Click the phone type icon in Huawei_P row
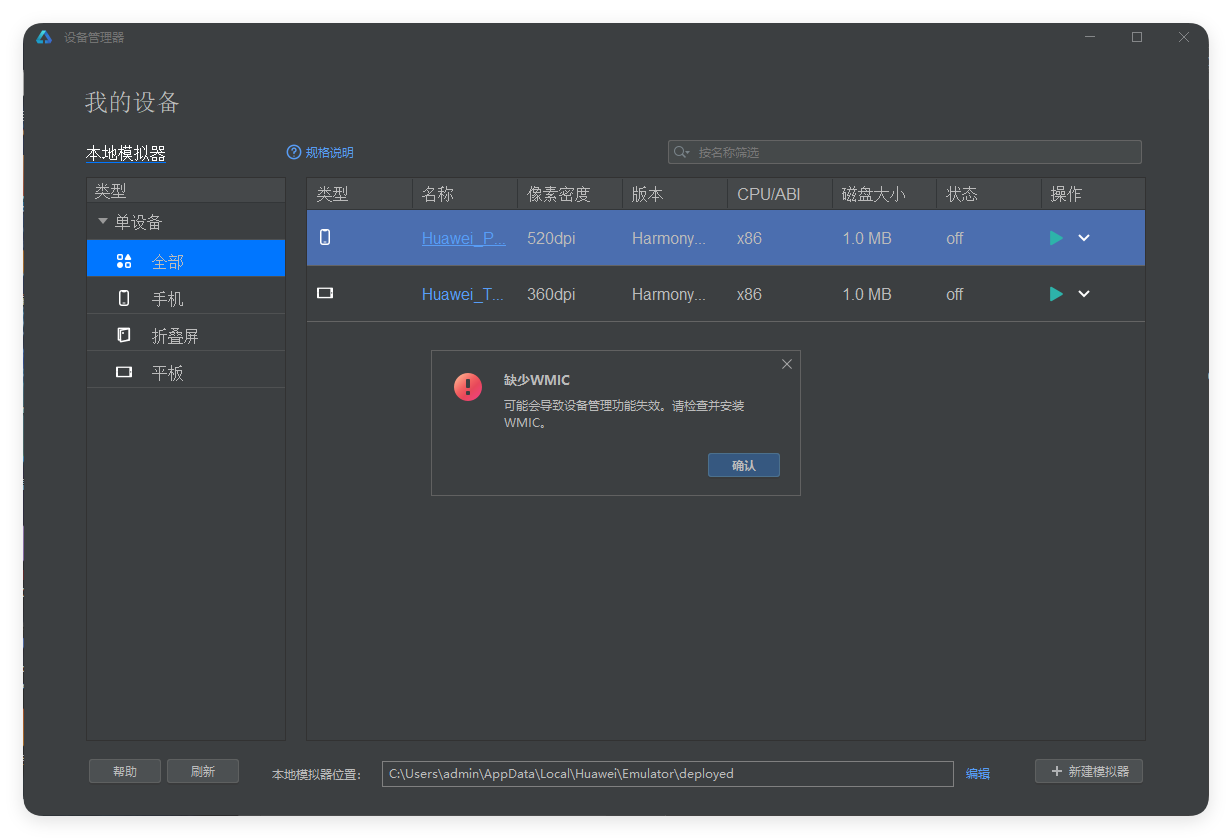 point(325,238)
